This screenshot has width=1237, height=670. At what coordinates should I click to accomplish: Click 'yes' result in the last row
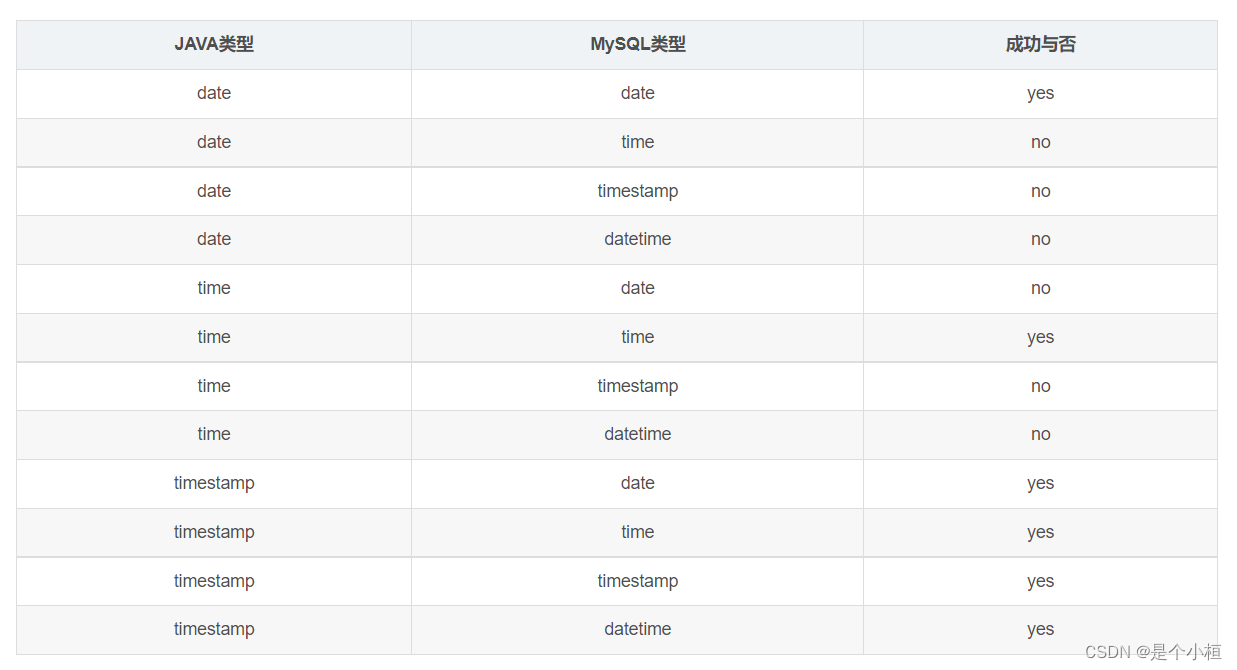click(x=1040, y=629)
